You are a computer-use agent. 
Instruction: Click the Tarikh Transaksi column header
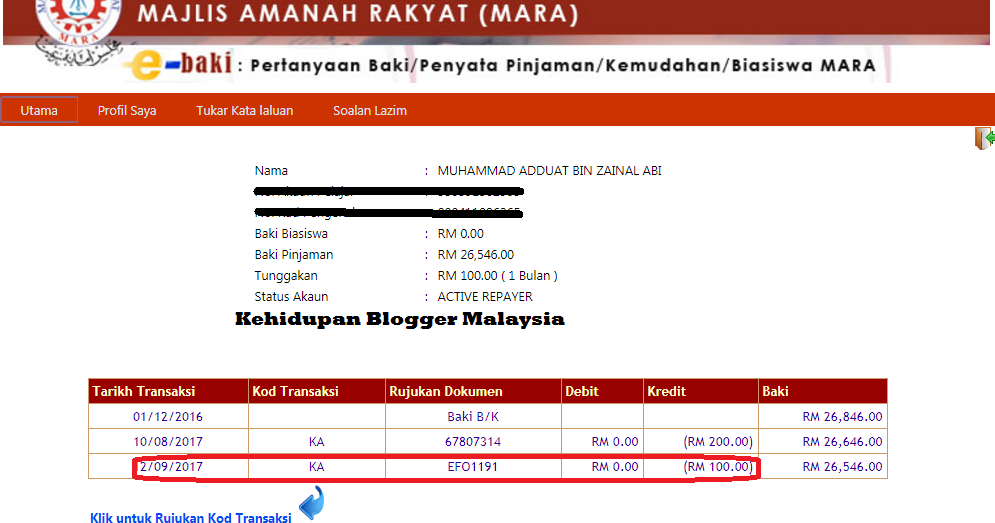[168, 391]
